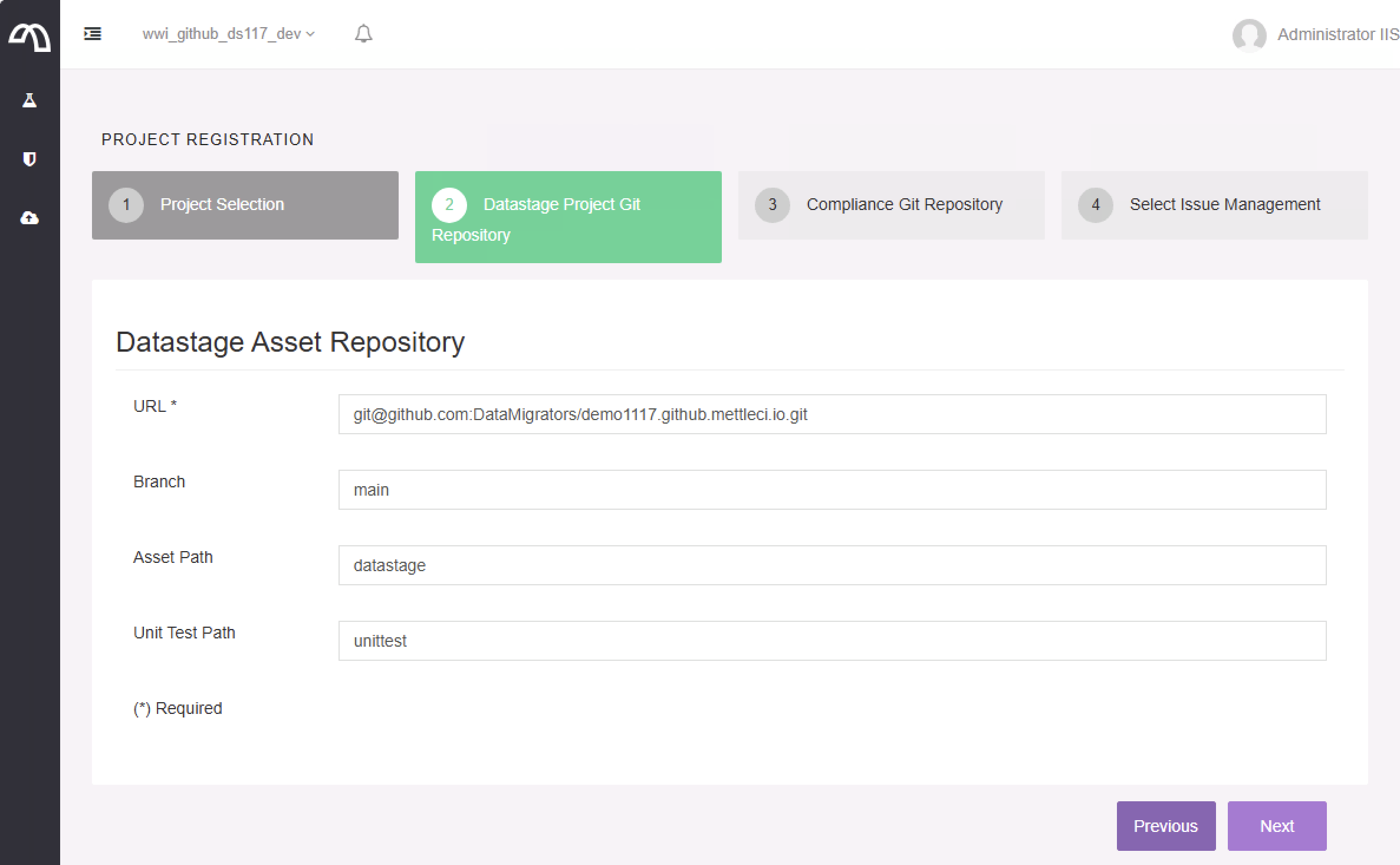
Task: Expand the wwi_github_ds117_dev project dropdown
Action: 228,34
